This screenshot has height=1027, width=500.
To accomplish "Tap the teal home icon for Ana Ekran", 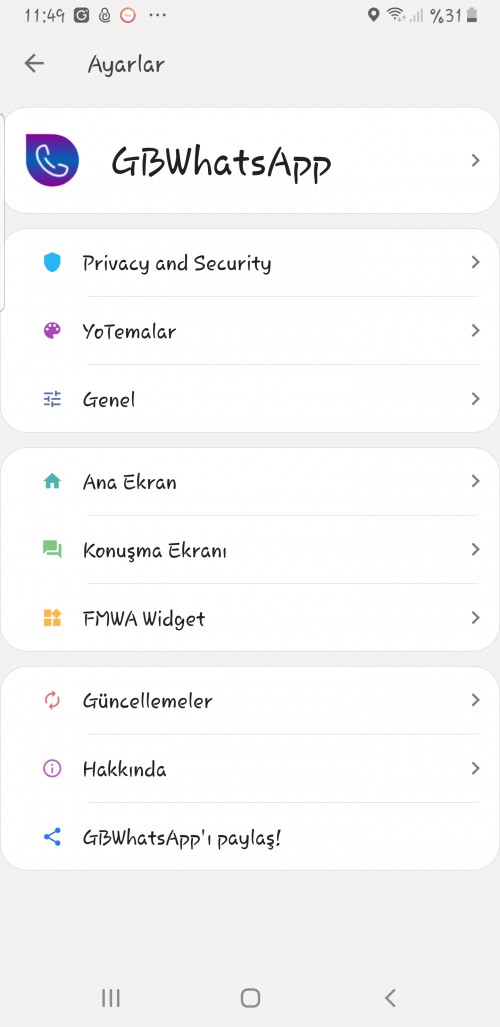I will 52,481.
